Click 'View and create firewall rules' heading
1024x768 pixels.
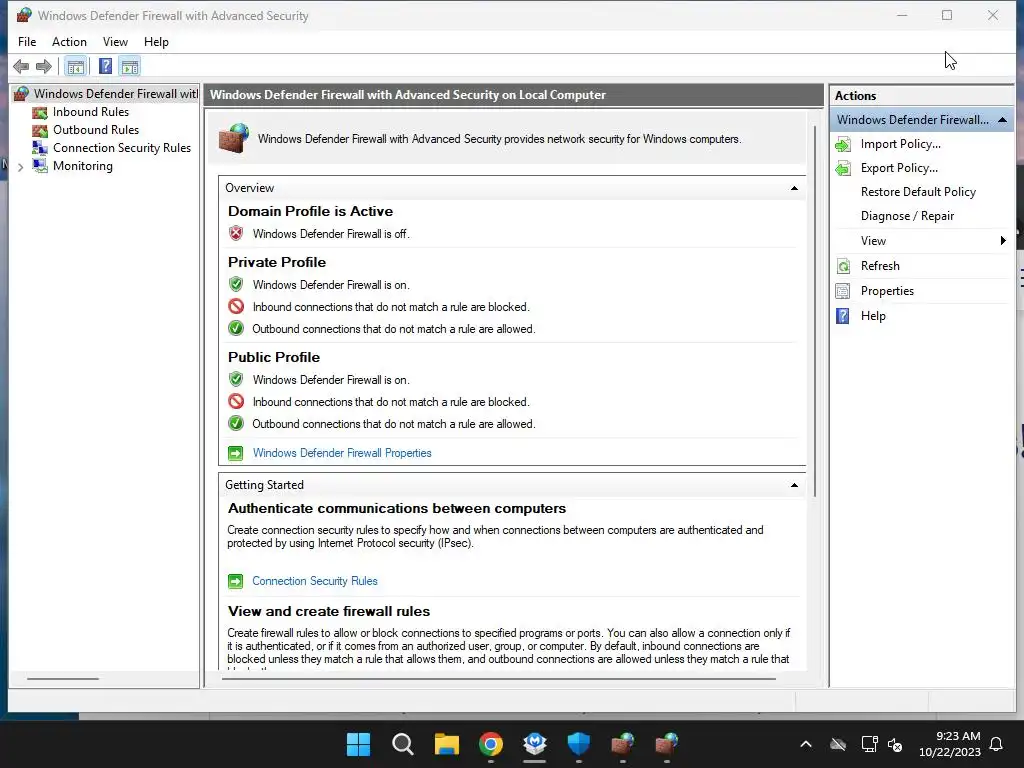click(328, 612)
